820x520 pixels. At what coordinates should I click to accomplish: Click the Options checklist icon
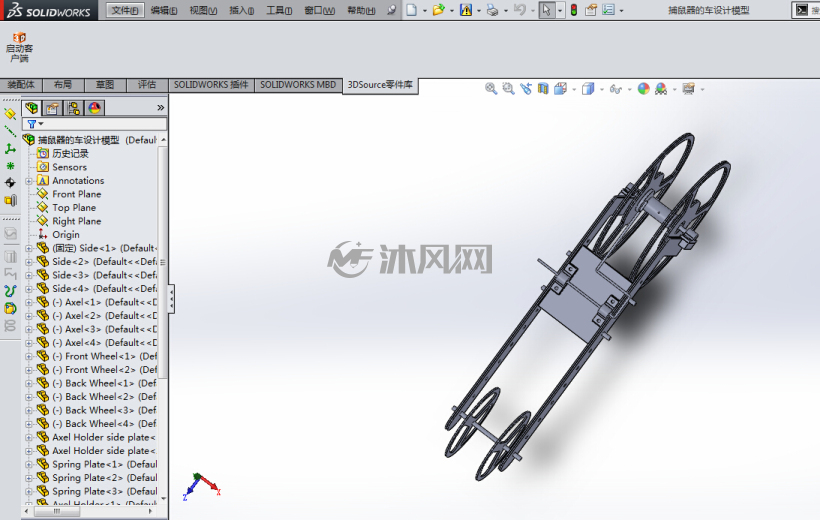pyautogui.click(x=608, y=10)
